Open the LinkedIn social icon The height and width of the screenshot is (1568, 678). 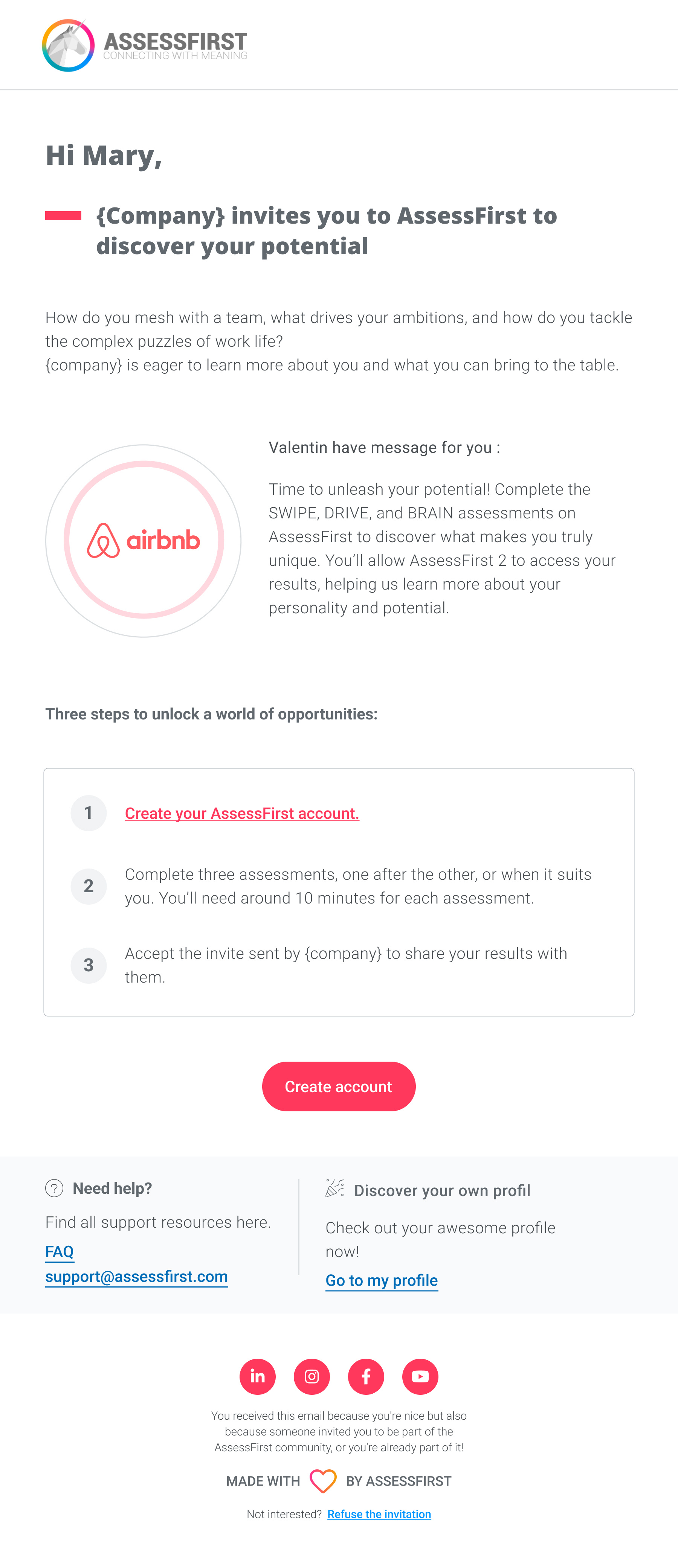(258, 1376)
